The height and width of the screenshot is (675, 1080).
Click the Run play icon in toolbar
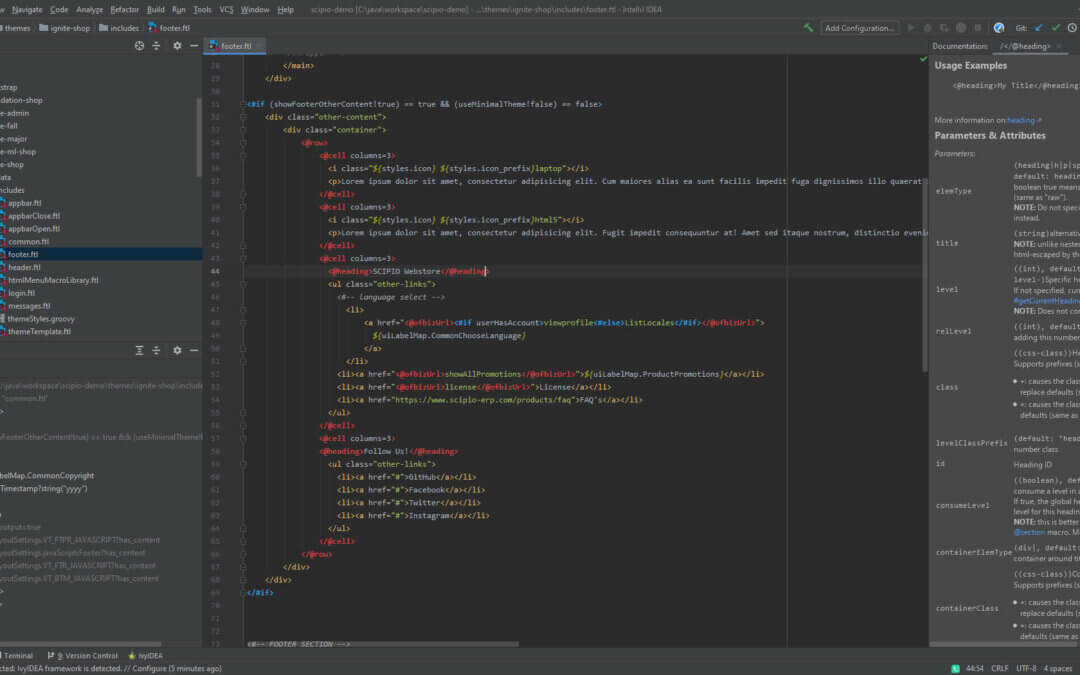coord(911,28)
